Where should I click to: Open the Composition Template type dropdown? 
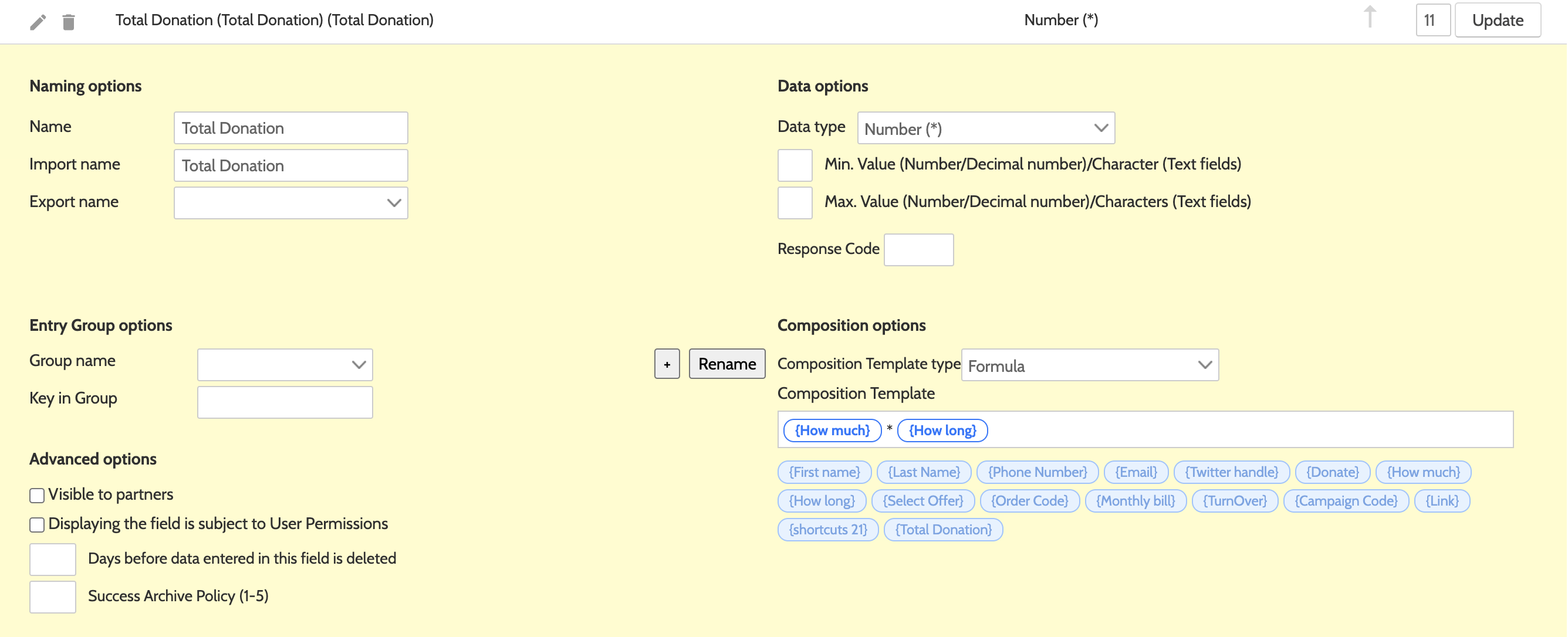point(1089,365)
